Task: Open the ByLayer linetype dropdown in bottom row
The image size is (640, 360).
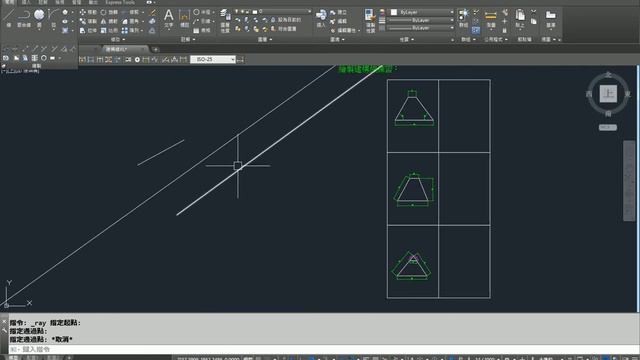Action: point(451,28)
